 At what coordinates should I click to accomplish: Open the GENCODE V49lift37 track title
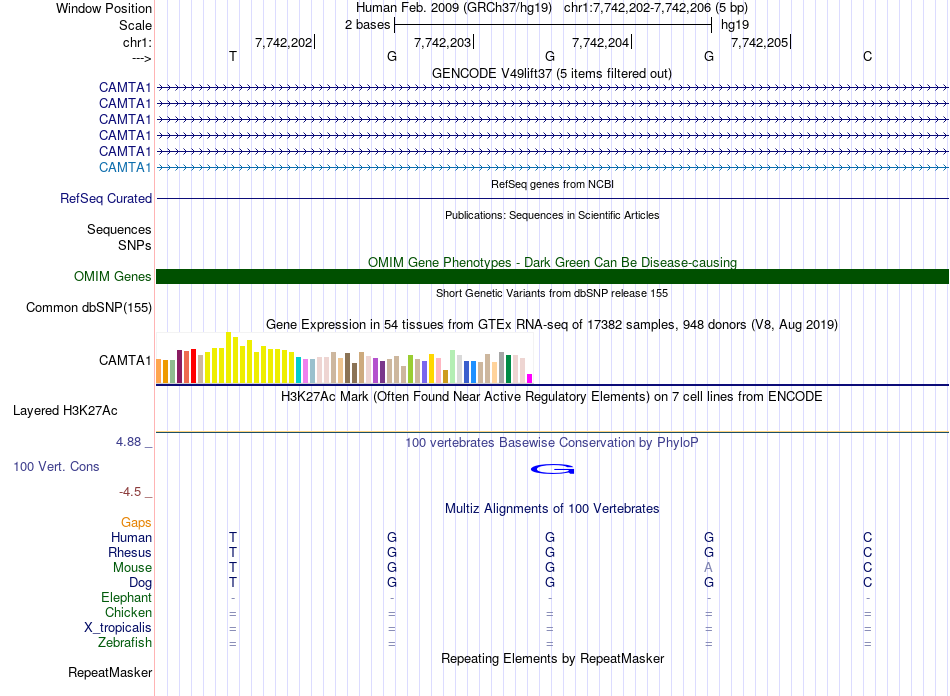pos(552,73)
